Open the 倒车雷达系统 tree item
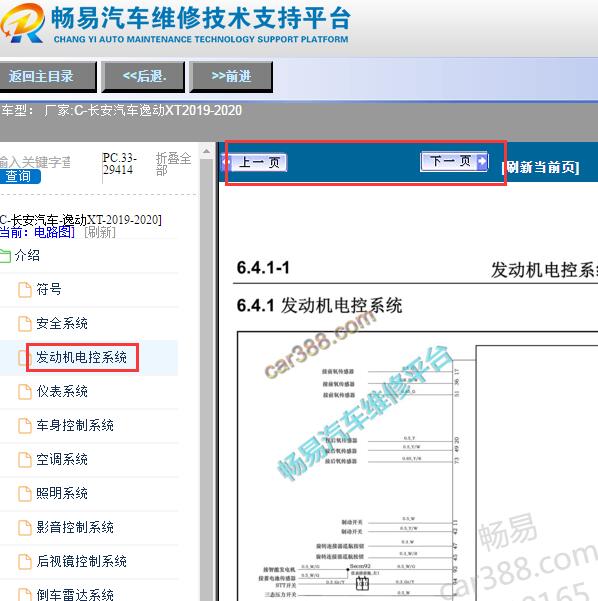 (75, 594)
